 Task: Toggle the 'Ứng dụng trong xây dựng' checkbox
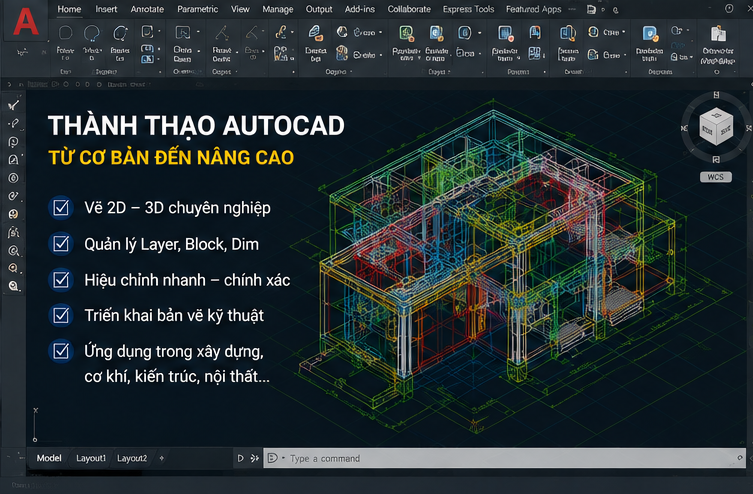61,351
